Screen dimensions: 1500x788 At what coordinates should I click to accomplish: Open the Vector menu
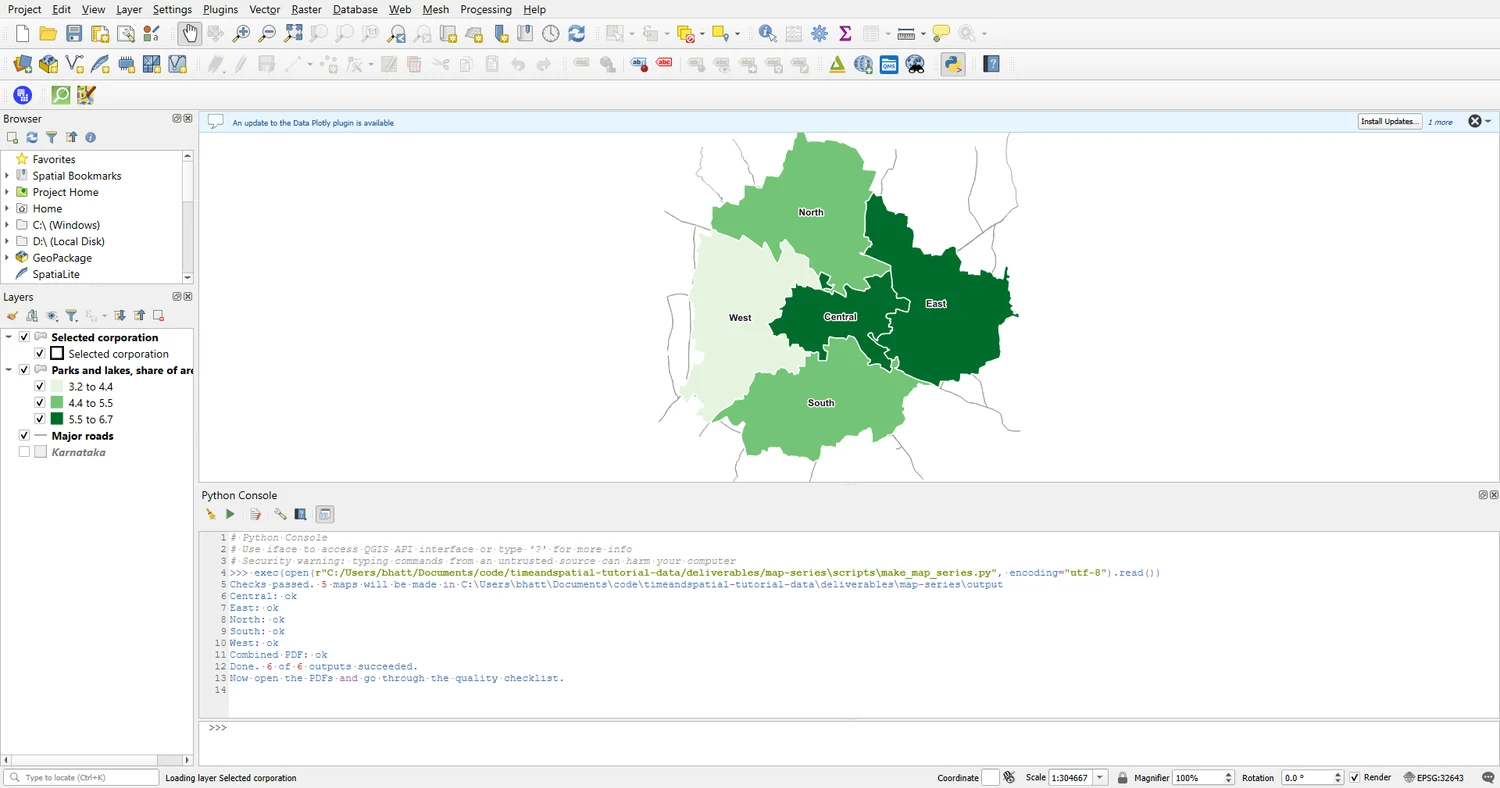[x=265, y=9]
